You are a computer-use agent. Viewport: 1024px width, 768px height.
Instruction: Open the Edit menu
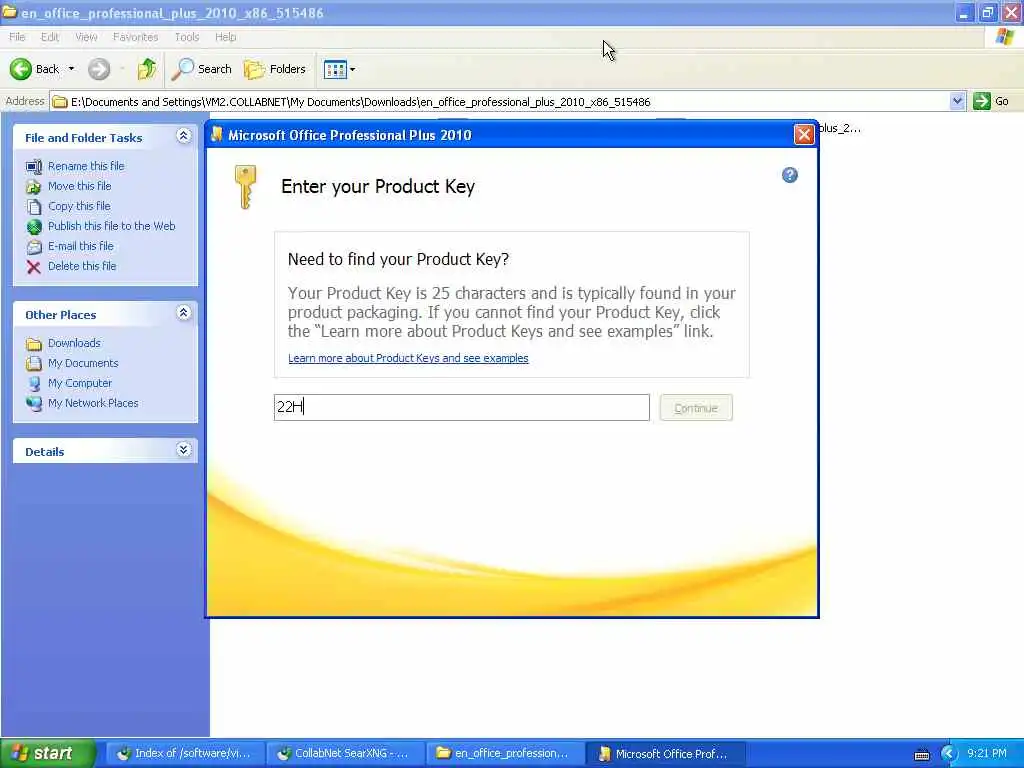[x=50, y=37]
